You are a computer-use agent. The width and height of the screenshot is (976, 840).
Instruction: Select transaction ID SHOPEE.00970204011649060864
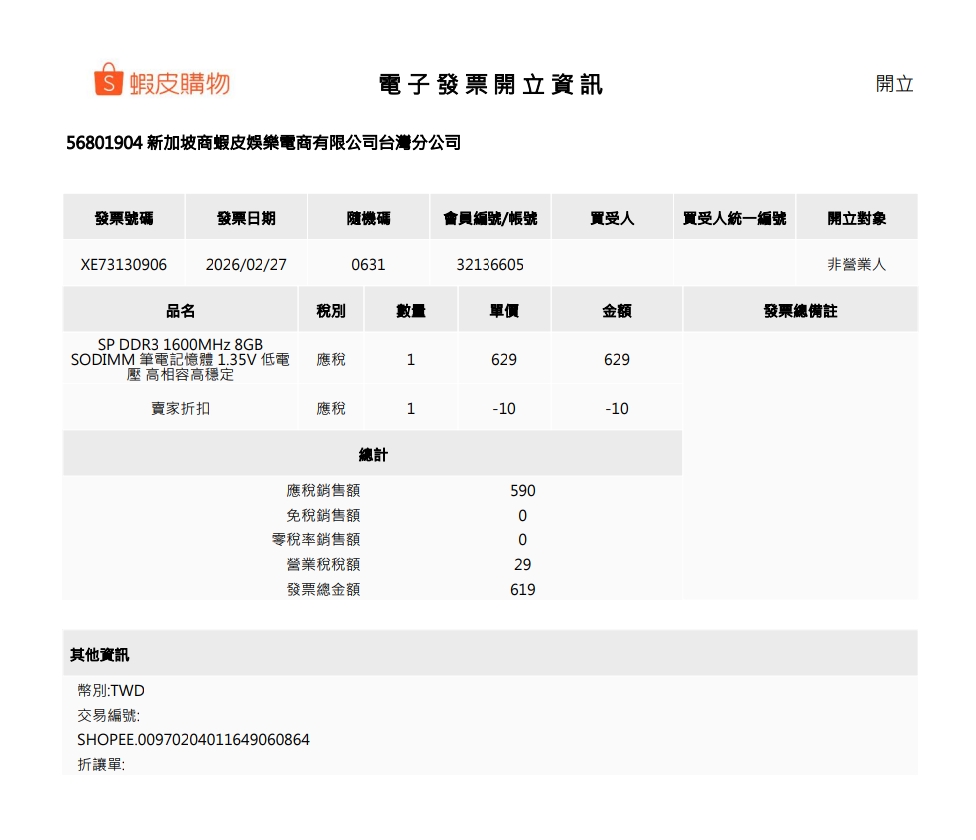click(x=193, y=740)
